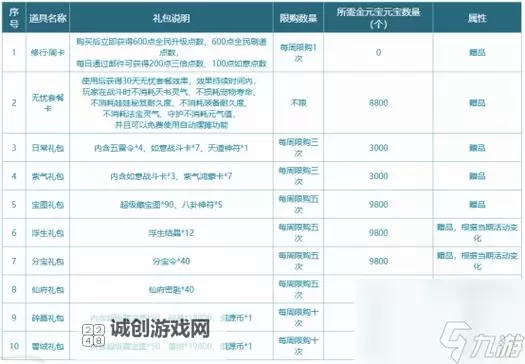The width and height of the screenshot is (525, 364).
Task: Select the 紫气礼包 name cell
Action: click(48, 176)
